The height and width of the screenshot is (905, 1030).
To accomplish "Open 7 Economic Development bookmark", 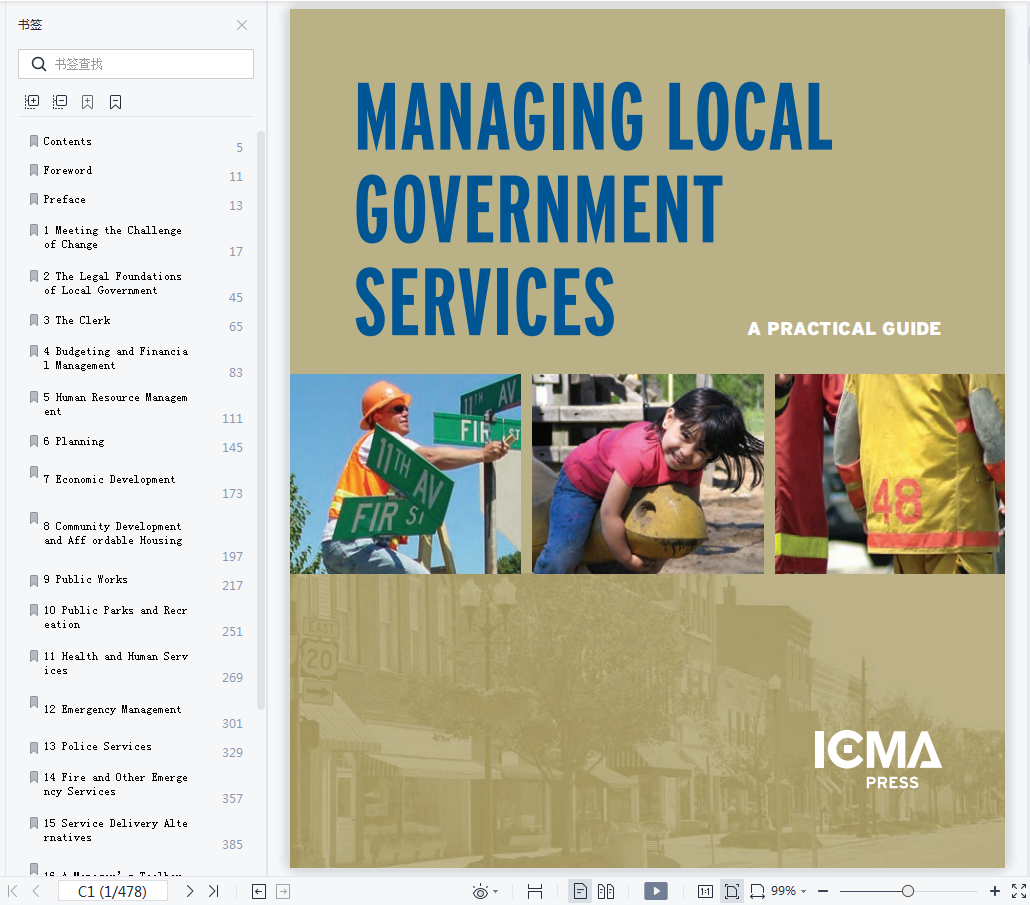I will (x=109, y=479).
